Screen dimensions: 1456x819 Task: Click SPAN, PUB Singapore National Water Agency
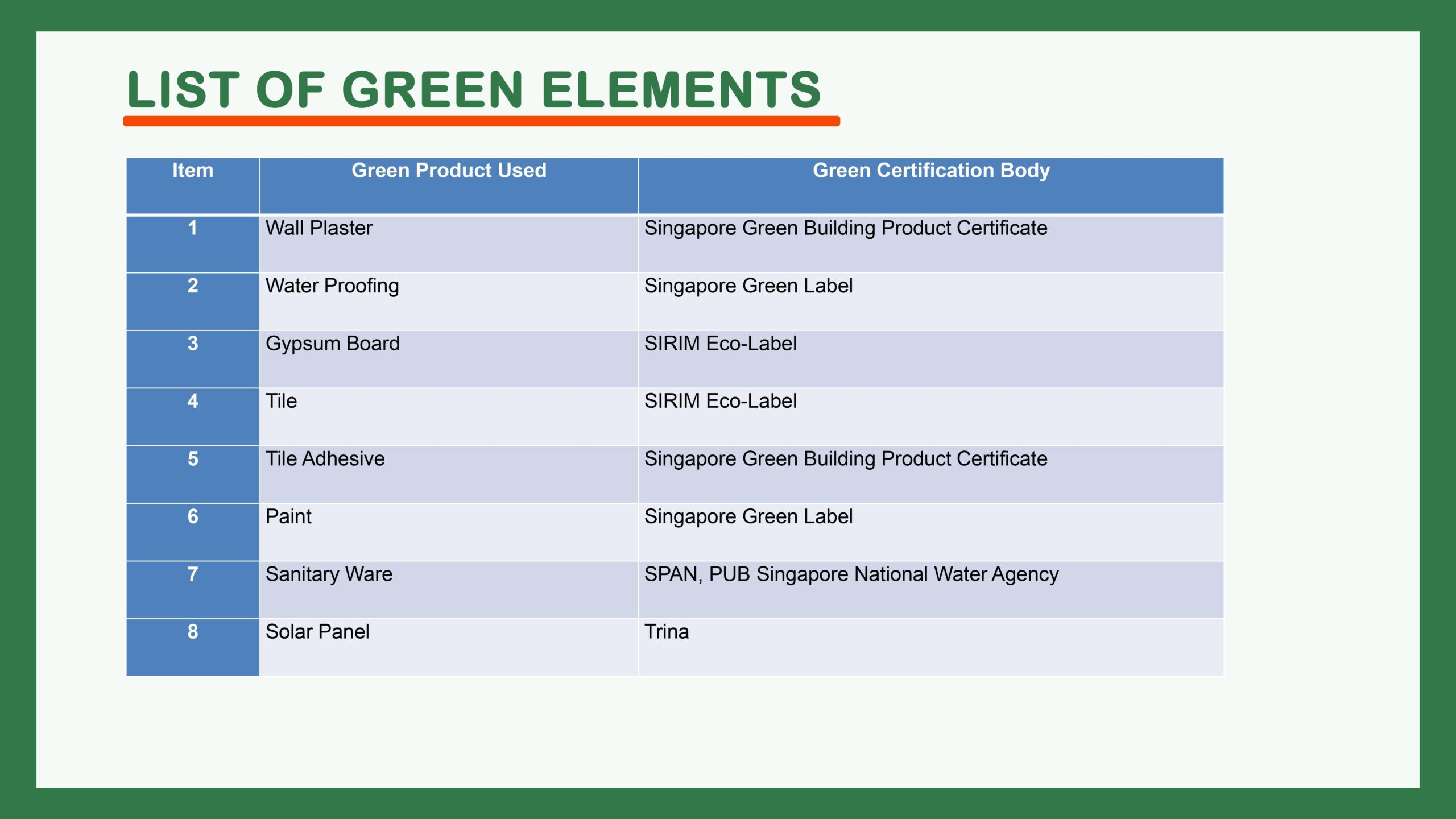[851, 574]
